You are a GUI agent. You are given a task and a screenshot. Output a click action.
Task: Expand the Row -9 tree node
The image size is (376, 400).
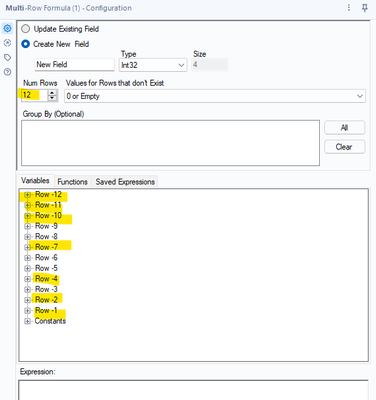(x=28, y=226)
